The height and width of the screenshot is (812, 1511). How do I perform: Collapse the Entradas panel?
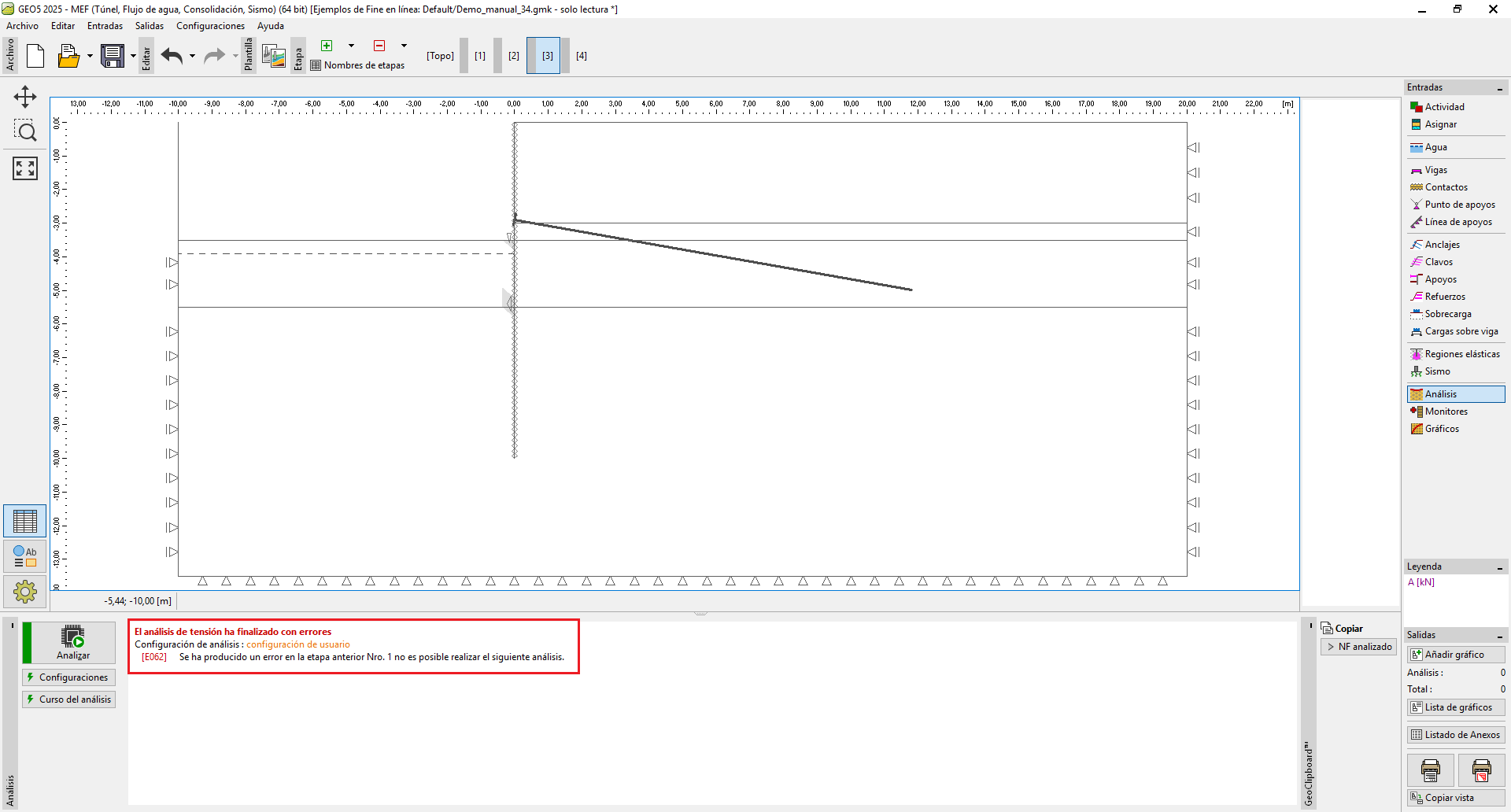click(1499, 88)
